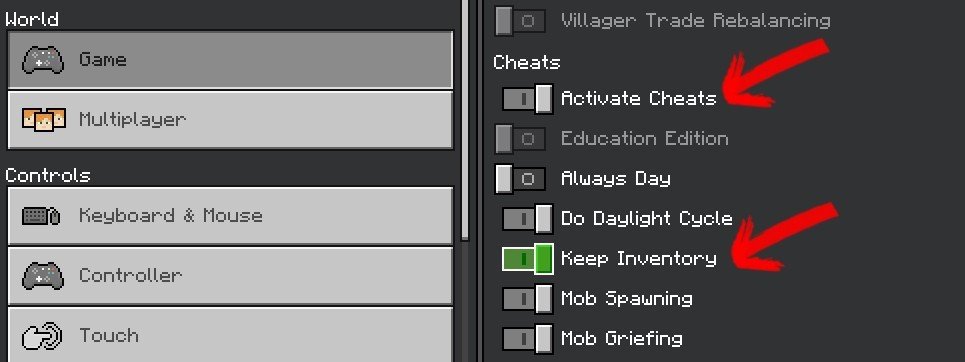This screenshot has height=362, width=965.
Task: Click the Multiplayer faces icon
Action: point(44,119)
